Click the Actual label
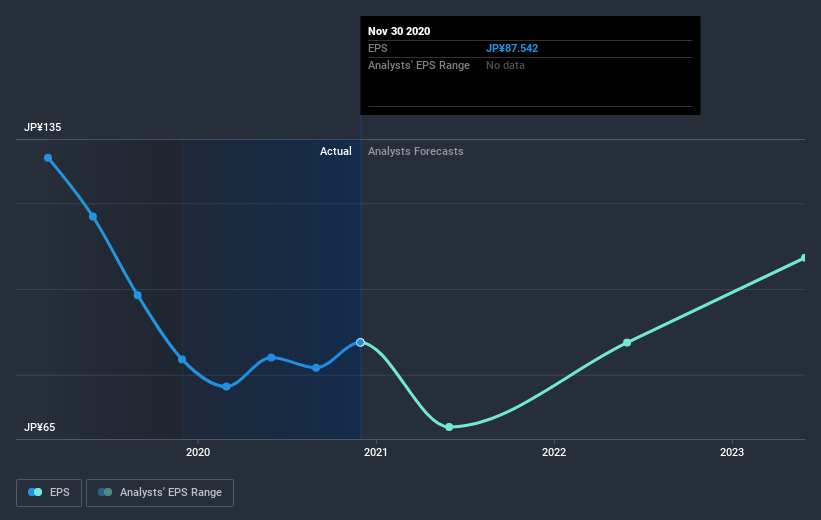 tap(336, 151)
